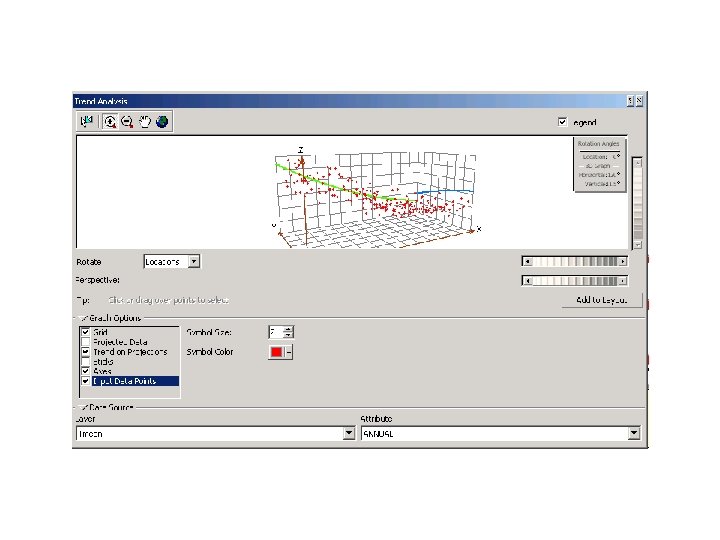Click the Perspective slider right arrow

click(x=623, y=281)
